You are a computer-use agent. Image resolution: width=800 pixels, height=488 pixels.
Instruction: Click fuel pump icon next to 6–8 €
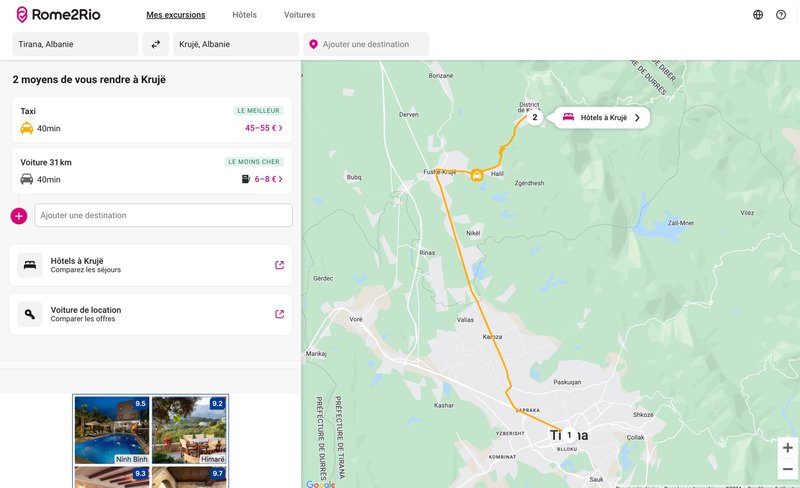point(246,179)
